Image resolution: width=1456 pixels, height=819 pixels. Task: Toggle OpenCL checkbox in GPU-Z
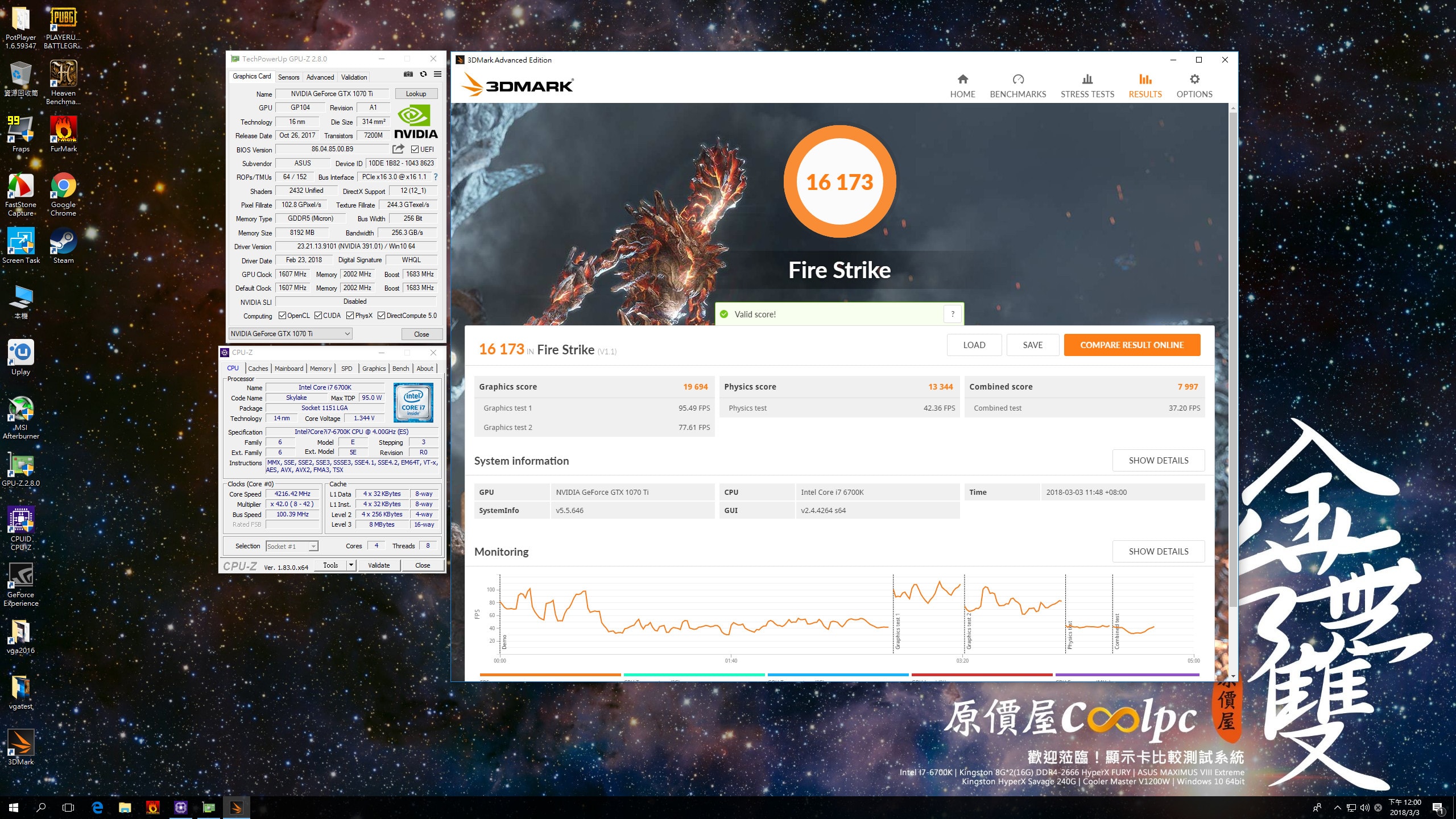[282, 316]
